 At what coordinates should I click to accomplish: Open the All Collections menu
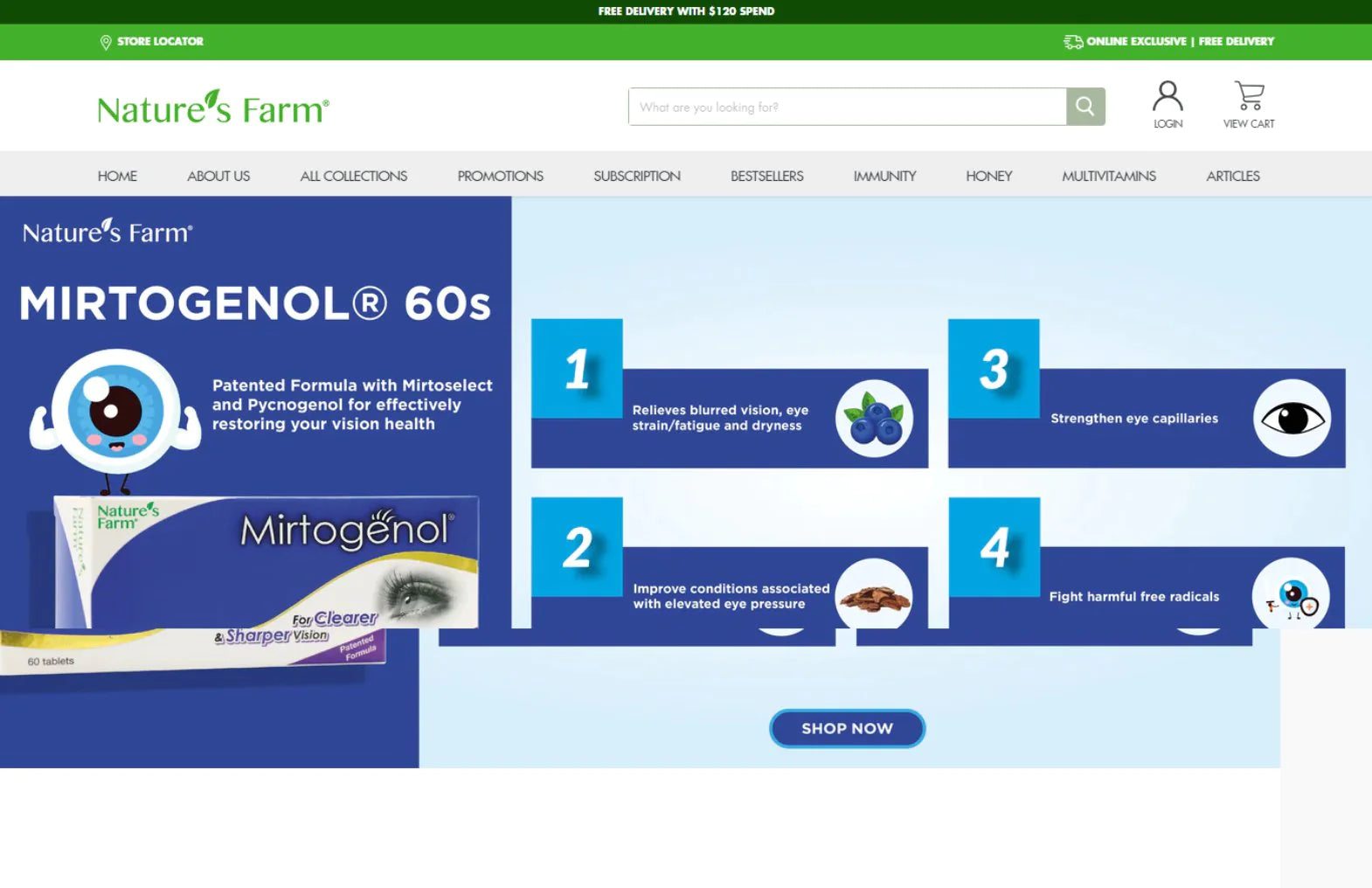point(354,176)
